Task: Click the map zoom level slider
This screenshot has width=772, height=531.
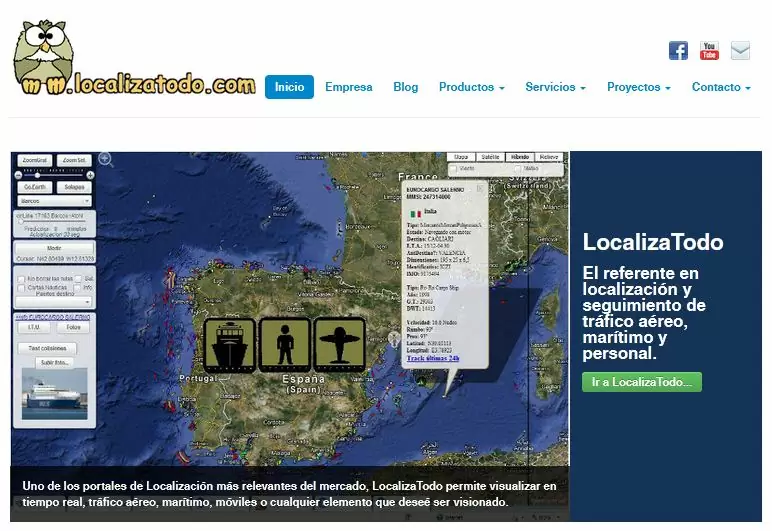Action: point(54,175)
